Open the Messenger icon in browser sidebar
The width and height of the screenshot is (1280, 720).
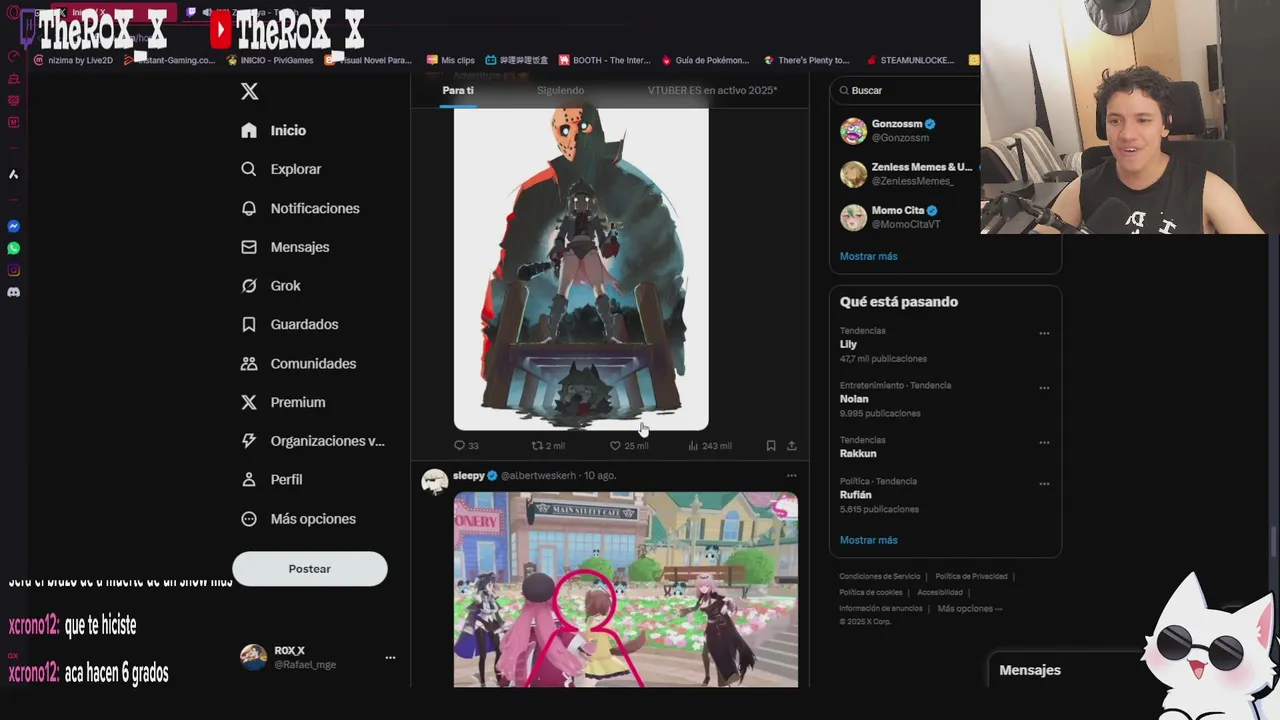point(13,226)
